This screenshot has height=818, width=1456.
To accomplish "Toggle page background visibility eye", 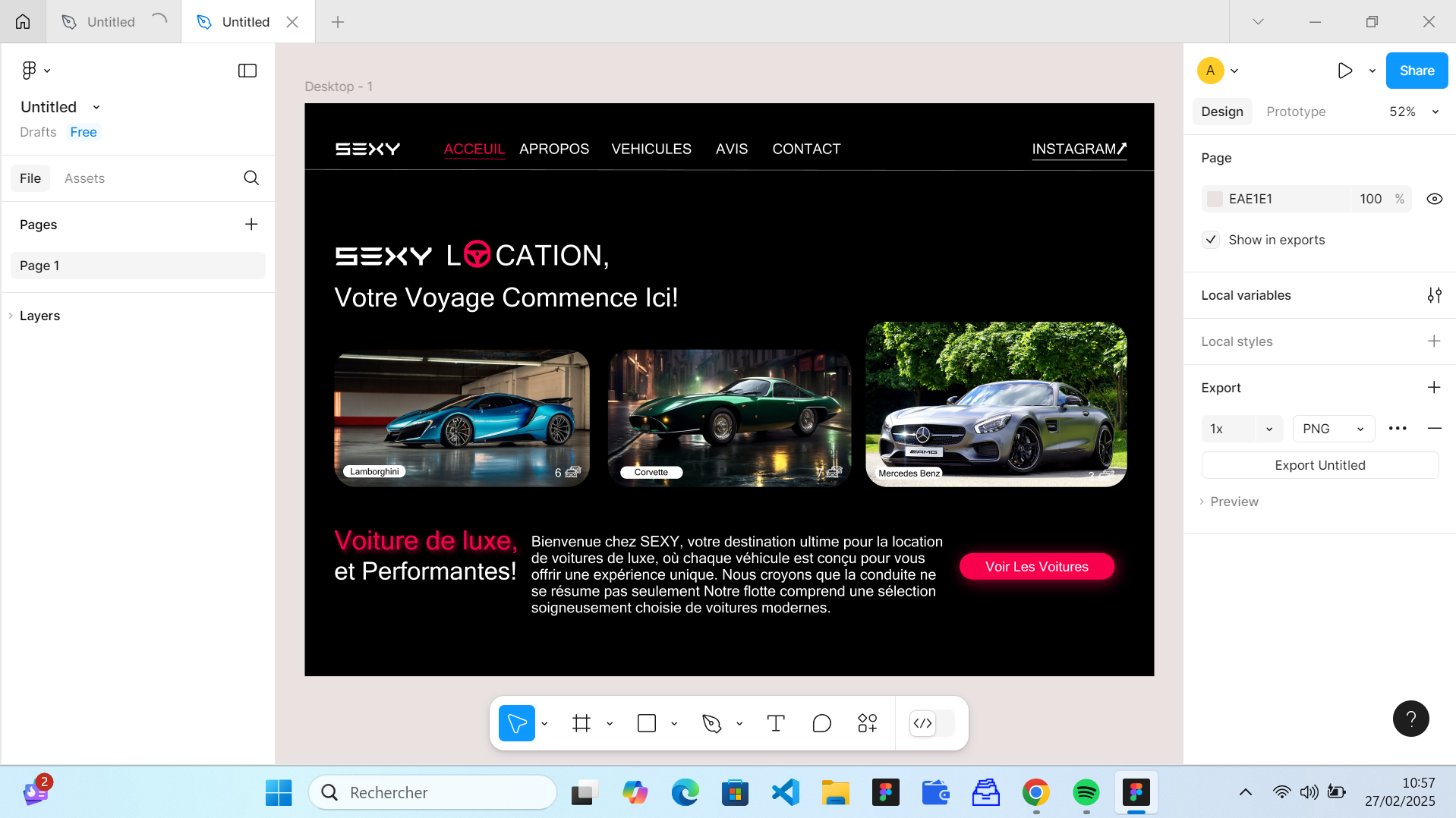I will coord(1434,199).
